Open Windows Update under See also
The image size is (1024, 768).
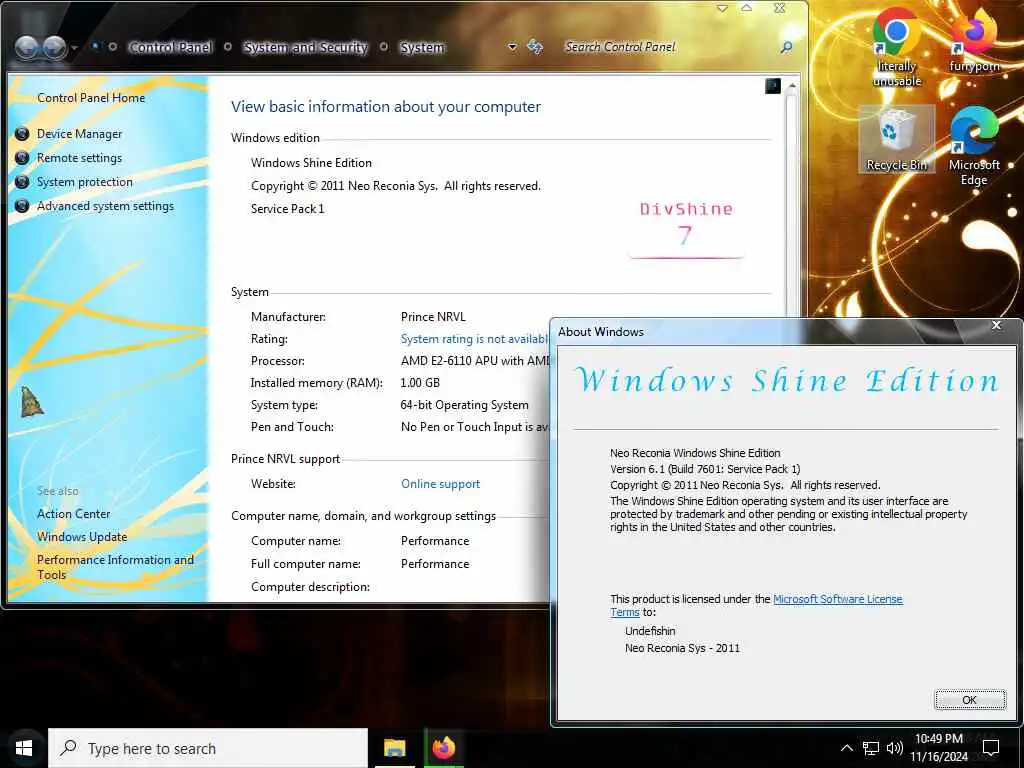pos(82,537)
